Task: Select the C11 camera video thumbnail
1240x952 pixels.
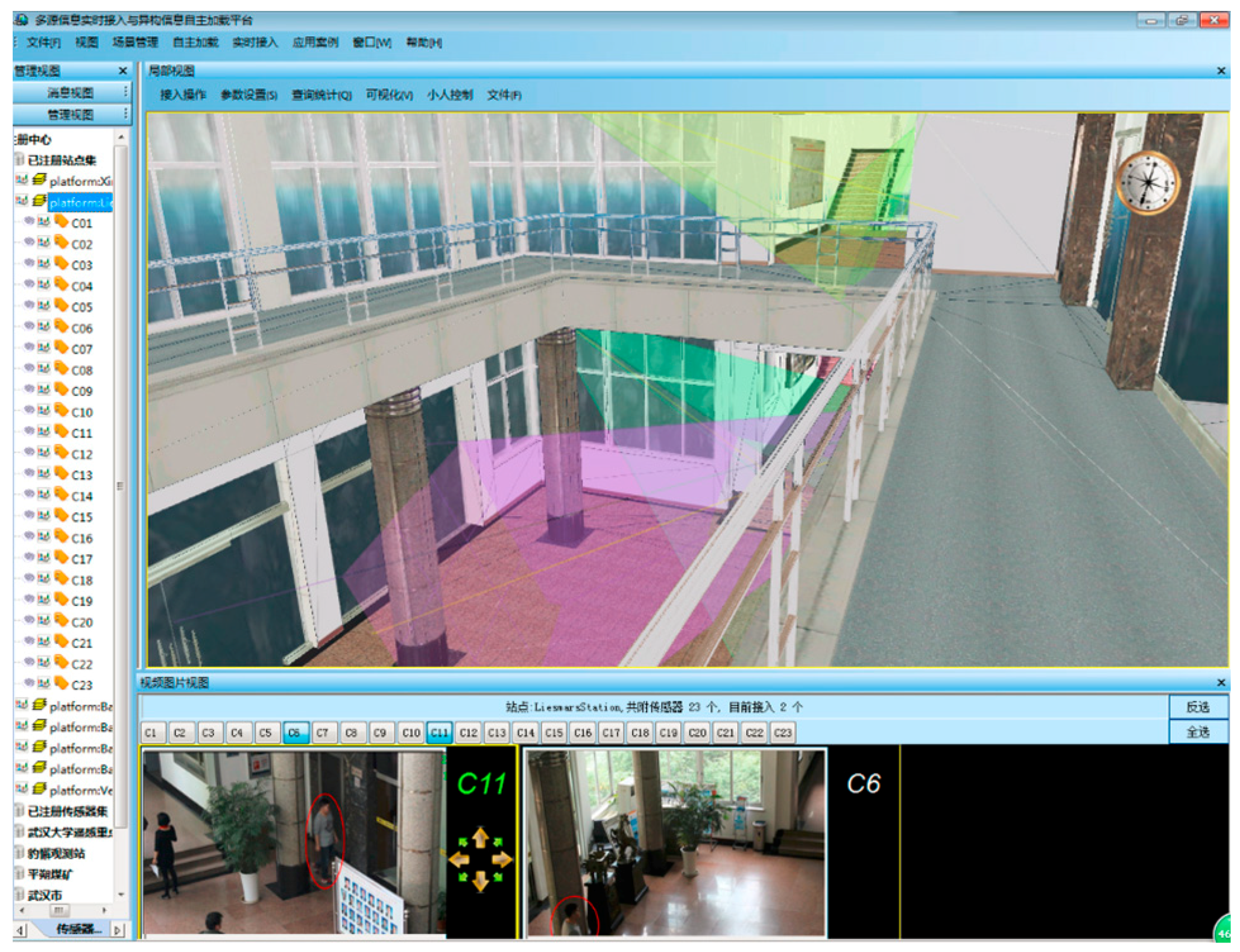Action: pyautogui.click(x=294, y=842)
